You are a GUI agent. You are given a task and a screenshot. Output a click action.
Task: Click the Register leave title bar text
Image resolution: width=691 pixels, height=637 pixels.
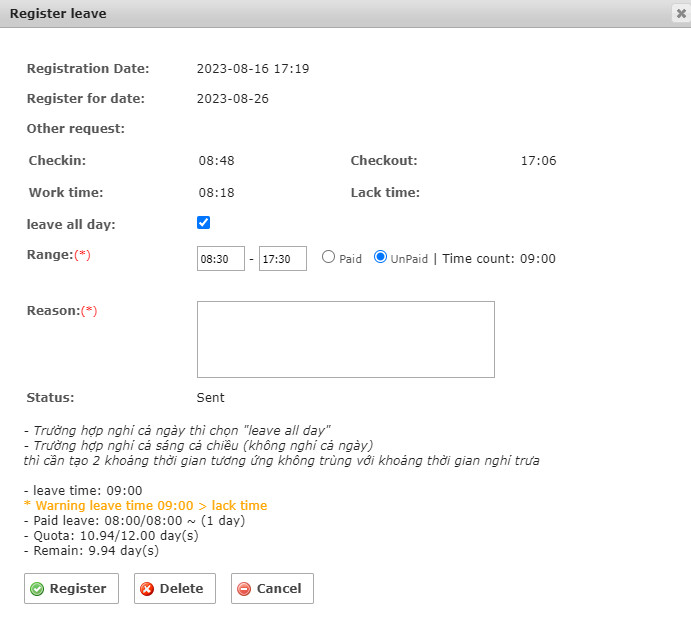point(58,14)
